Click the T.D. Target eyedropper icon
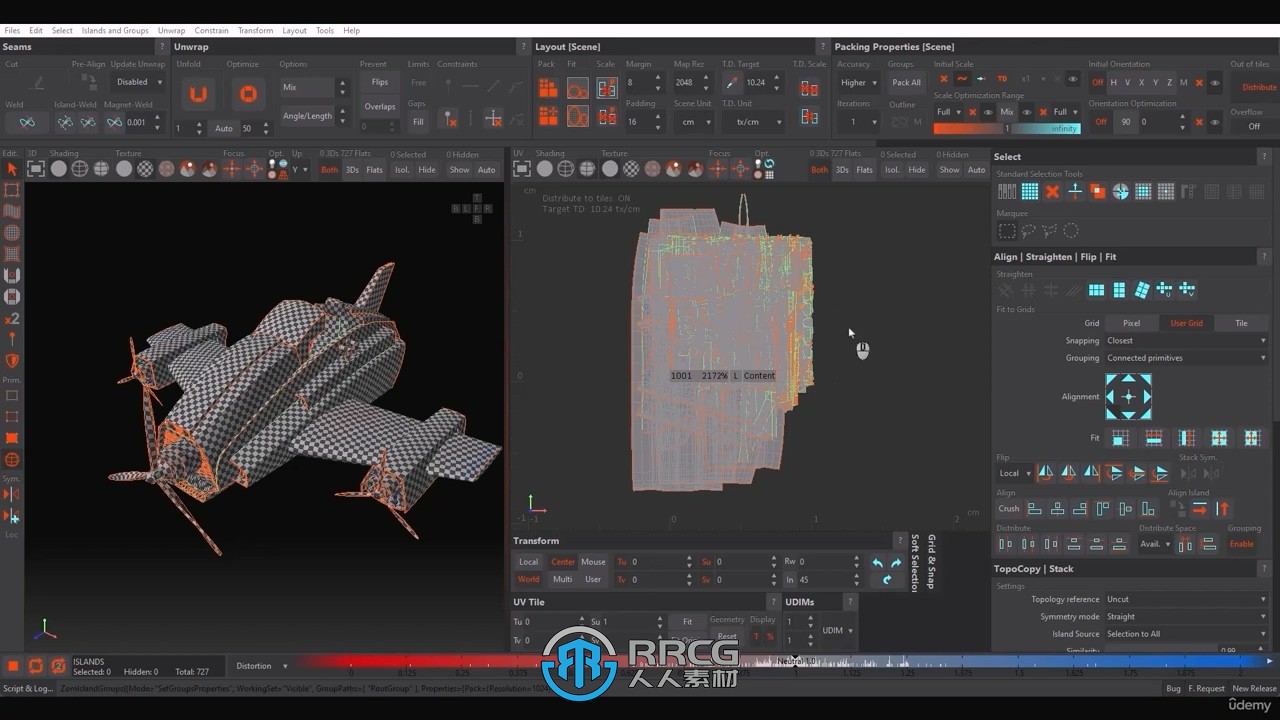The width and height of the screenshot is (1280, 720). [733, 83]
